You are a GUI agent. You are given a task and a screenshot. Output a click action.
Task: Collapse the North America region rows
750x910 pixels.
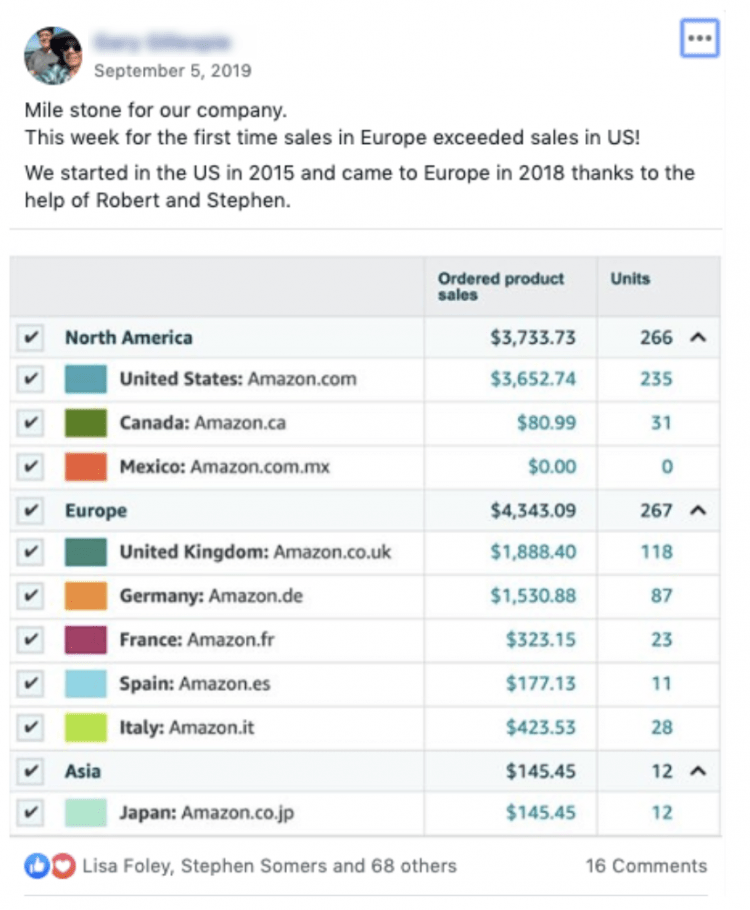click(698, 338)
